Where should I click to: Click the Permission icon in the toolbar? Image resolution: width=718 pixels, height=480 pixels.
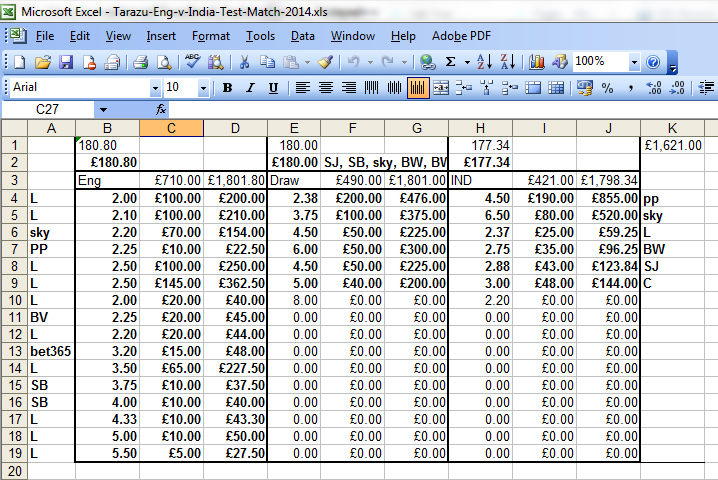(x=89, y=62)
